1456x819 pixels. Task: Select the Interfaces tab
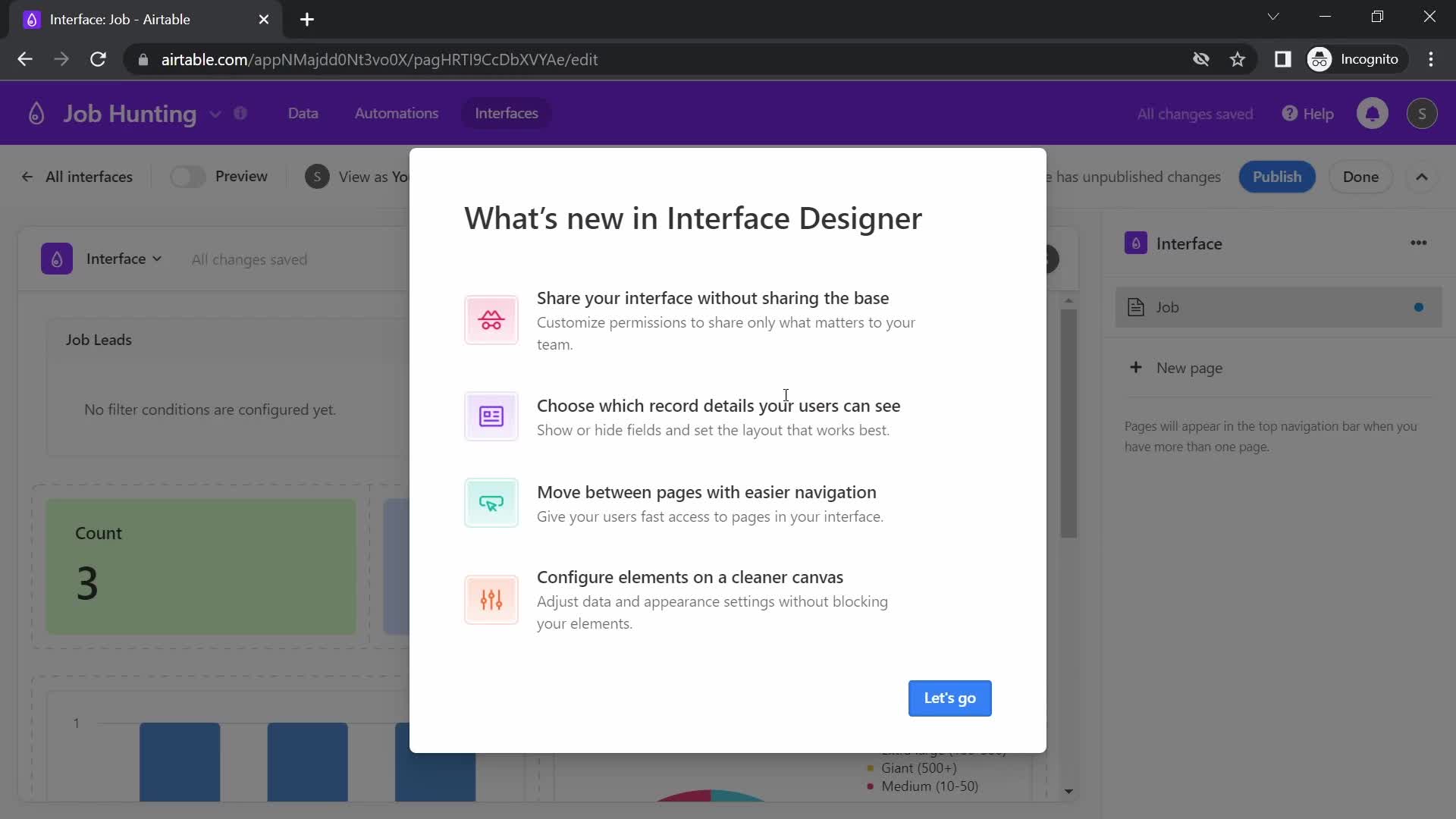[507, 113]
